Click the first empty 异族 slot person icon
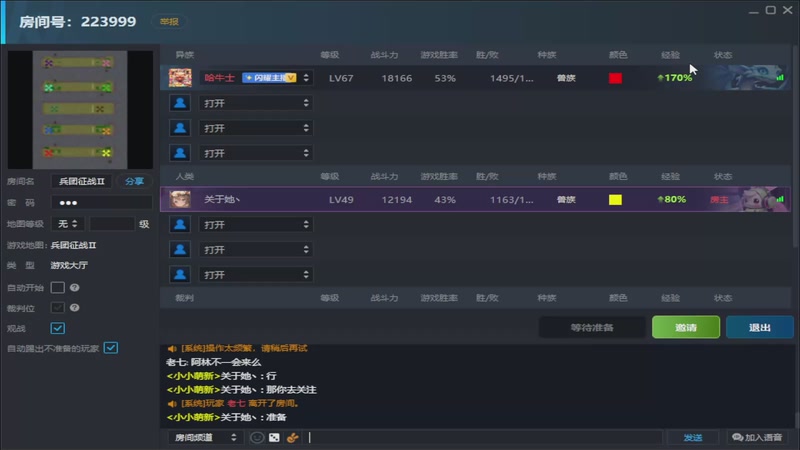Screen dimensions: 800x450 click(180, 103)
